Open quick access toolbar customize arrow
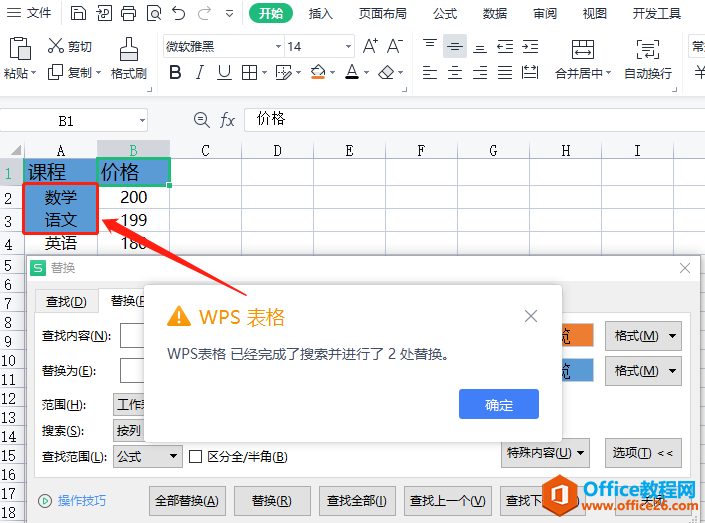The height and width of the screenshot is (523, 705). (229, 14)
